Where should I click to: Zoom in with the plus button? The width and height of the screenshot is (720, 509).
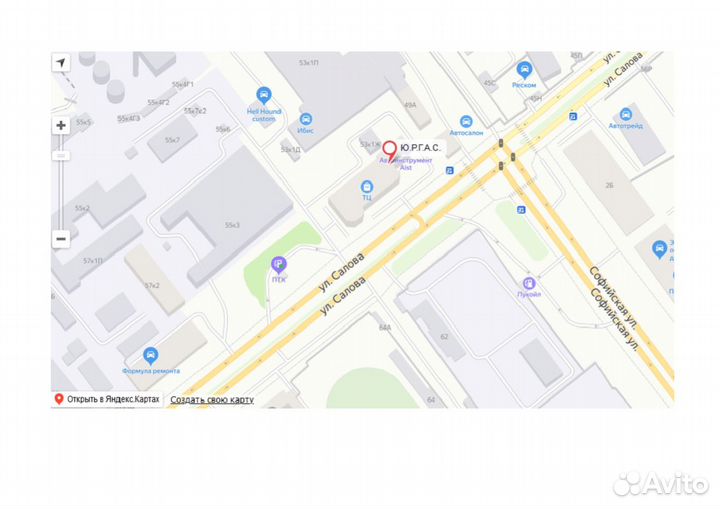[61, 125]
